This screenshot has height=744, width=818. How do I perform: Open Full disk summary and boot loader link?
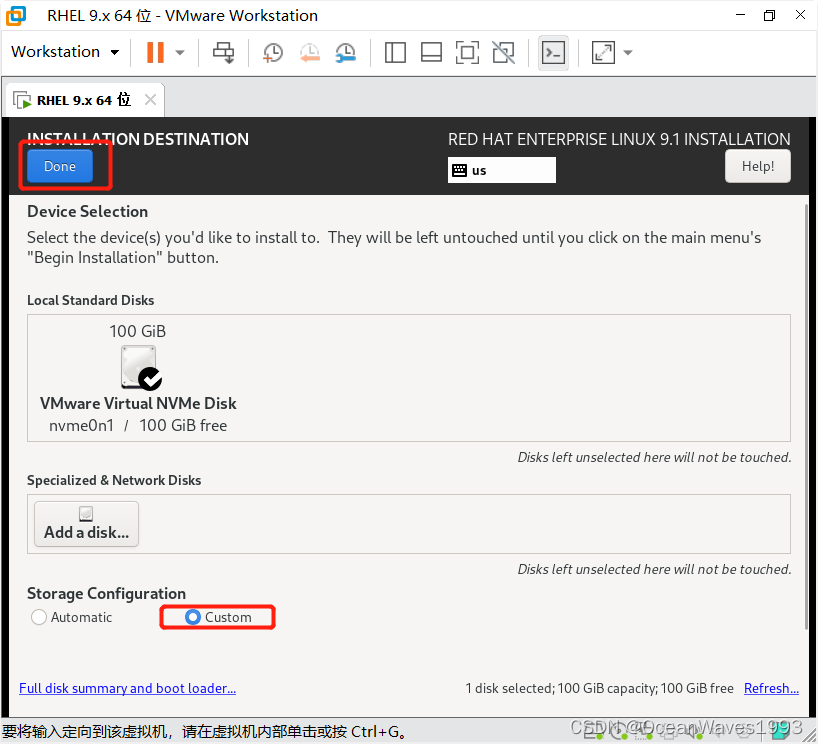pyautogui.click(x=128, y=688)
